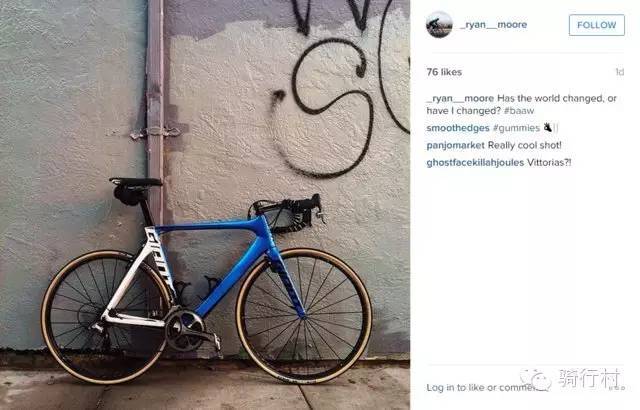Open the #baaw hashtag

coord(519,111)
